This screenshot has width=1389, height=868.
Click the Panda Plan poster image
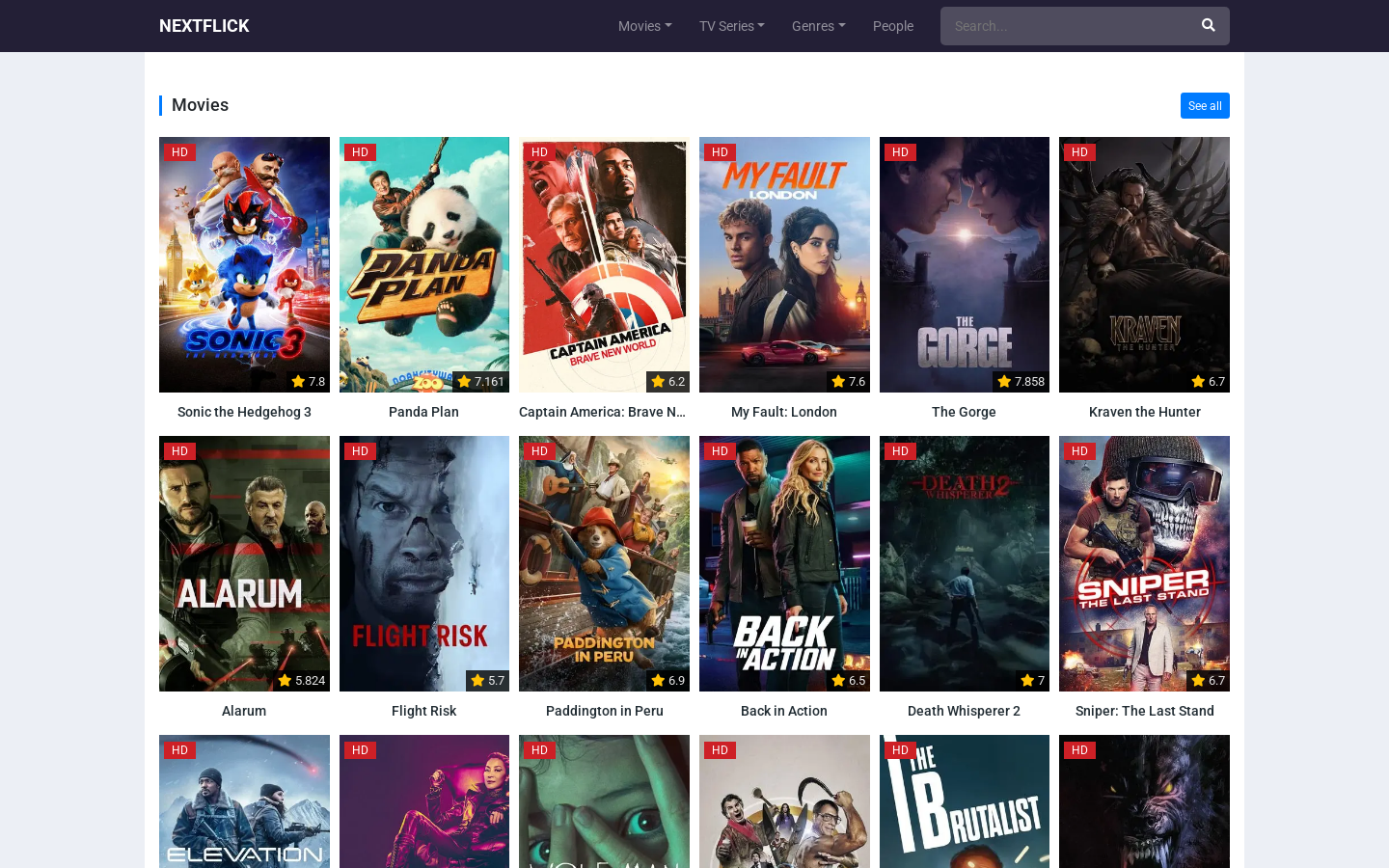coord(424,264)
